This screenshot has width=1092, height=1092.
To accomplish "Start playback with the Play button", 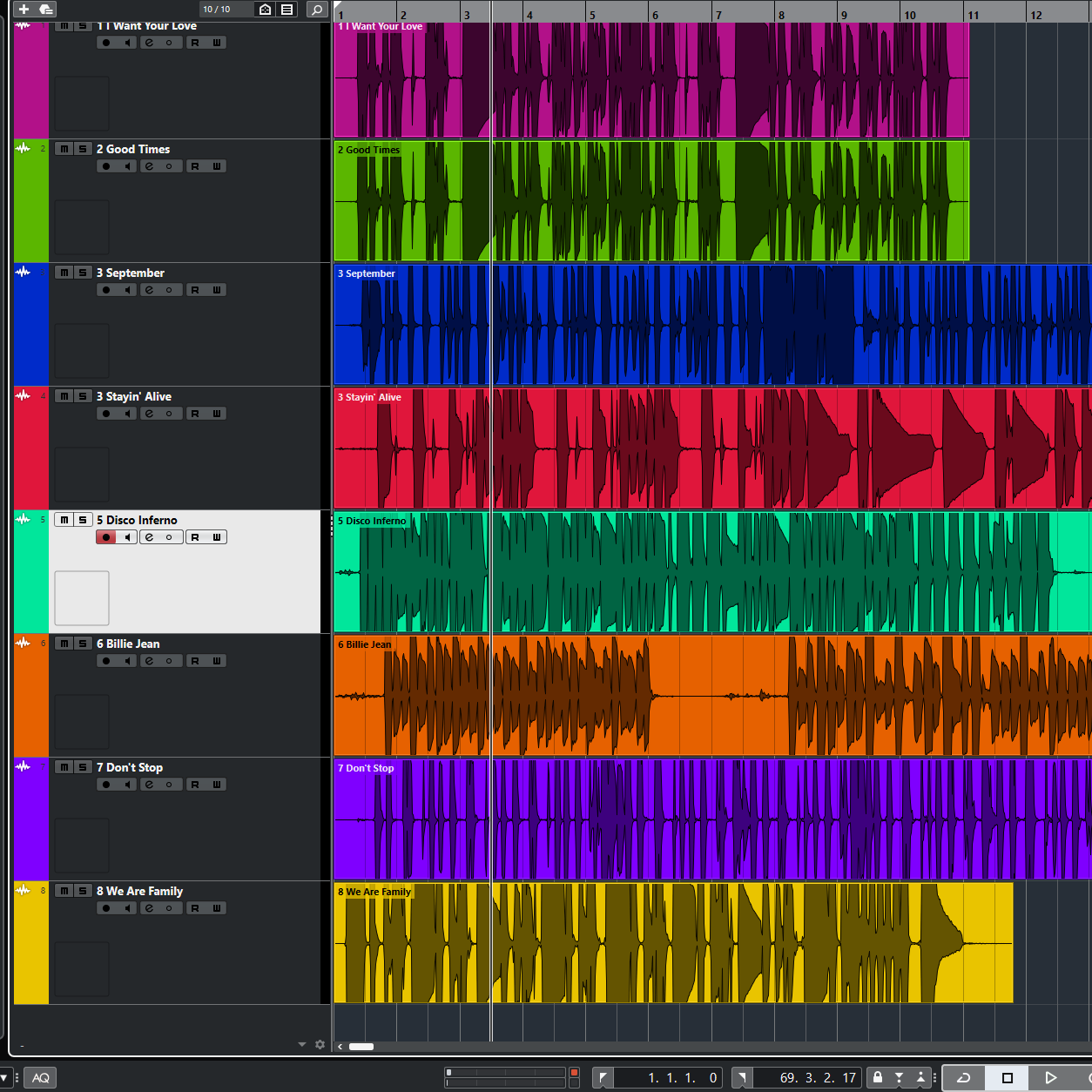I will point(1051,1078).
